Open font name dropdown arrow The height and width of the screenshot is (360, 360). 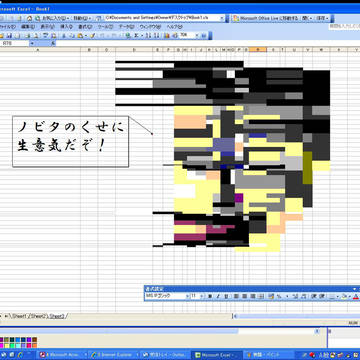pyautogui.click(x=187, y=296)
